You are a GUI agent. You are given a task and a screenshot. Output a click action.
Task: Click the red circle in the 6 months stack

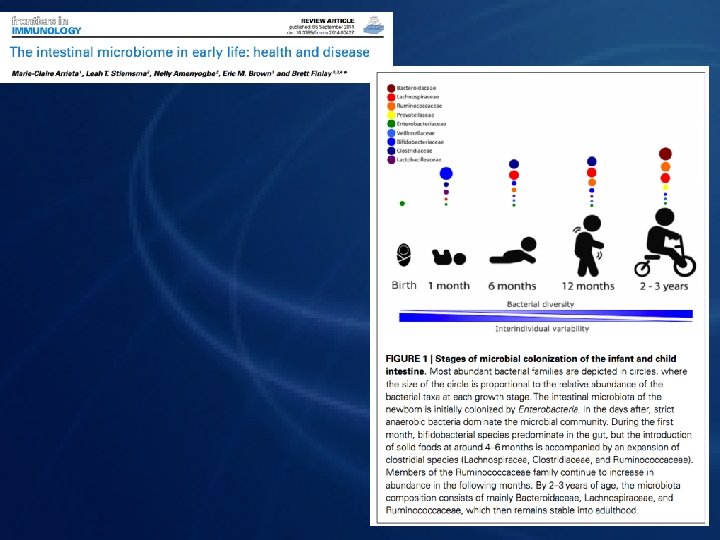[x=514, y=175]
